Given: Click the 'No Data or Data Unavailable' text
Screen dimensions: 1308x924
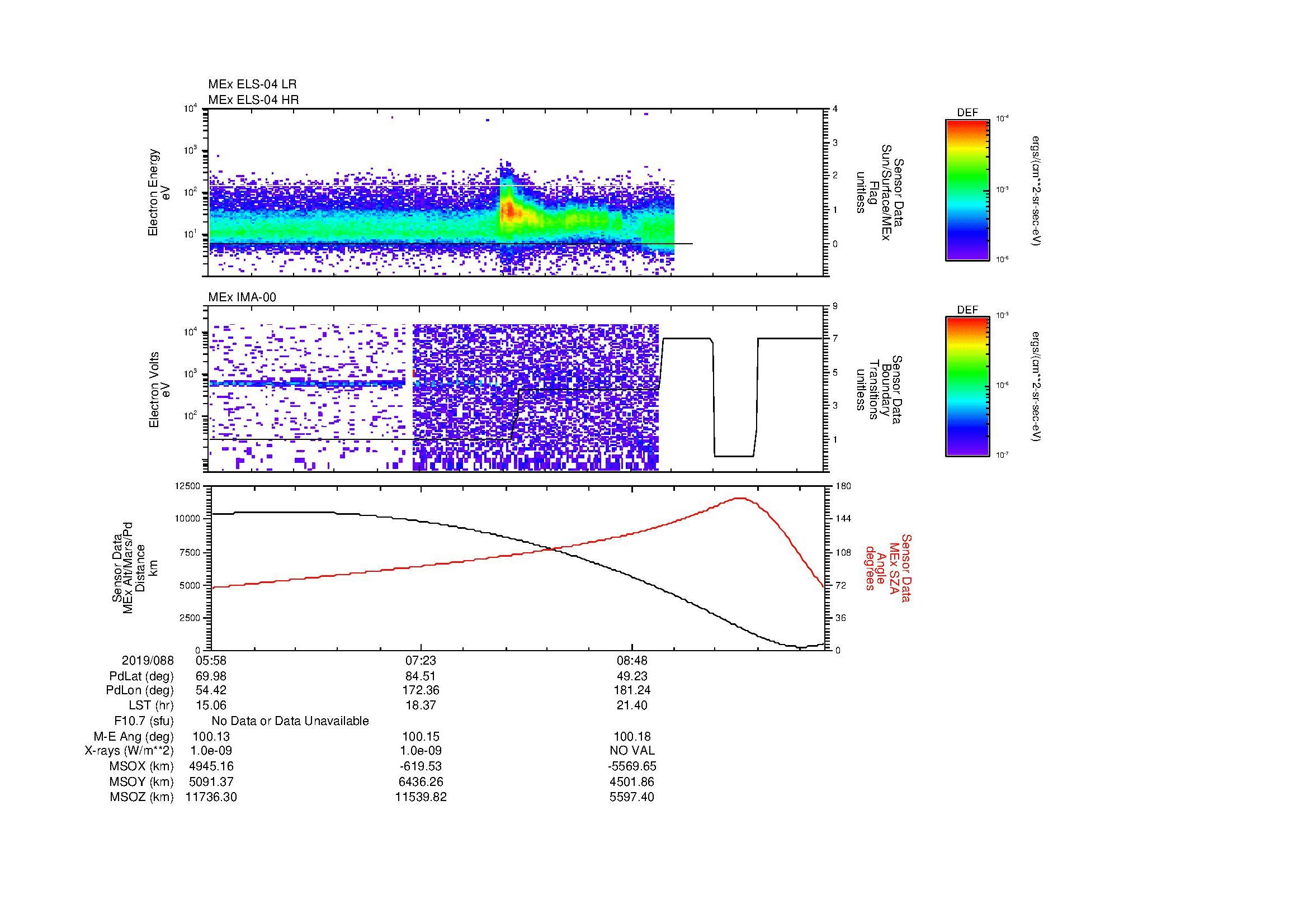Looking at the screenshot, I should 290,721.
